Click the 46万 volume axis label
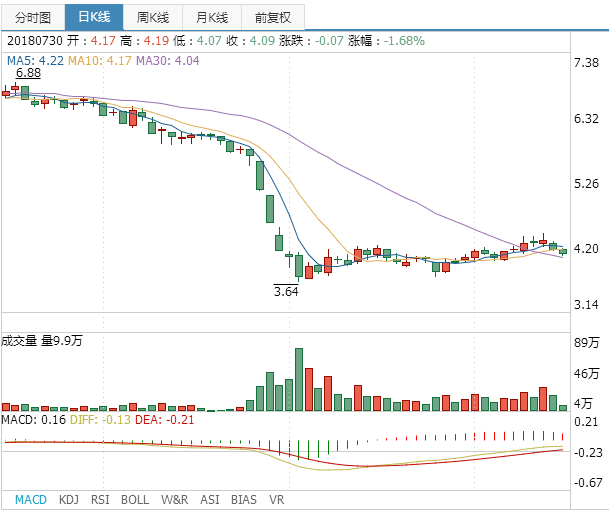The image size is (609, 512). [x=586, y=373]
